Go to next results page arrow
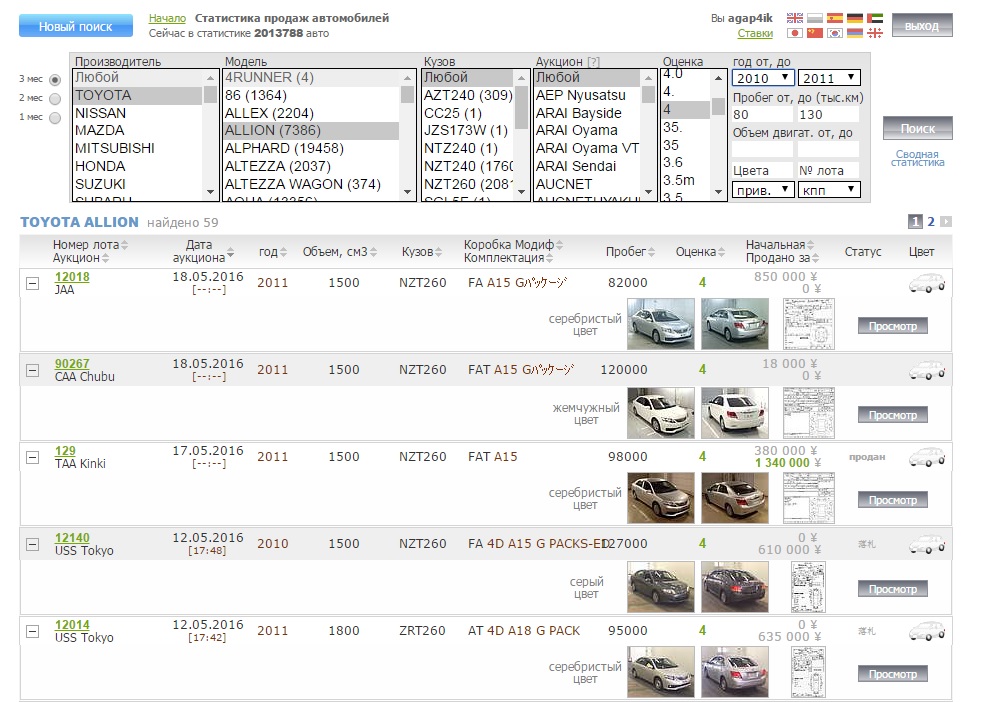 click(x=946, y=221)
